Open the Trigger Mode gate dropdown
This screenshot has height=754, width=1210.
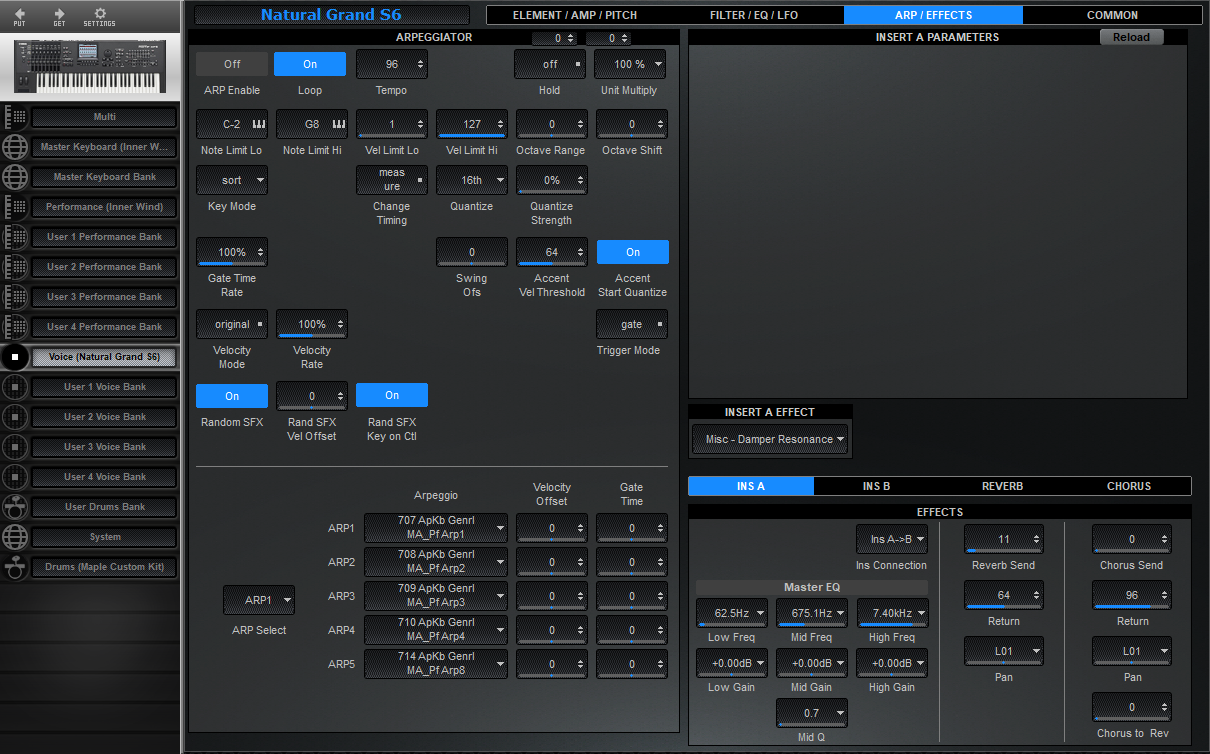click(631, 324)
